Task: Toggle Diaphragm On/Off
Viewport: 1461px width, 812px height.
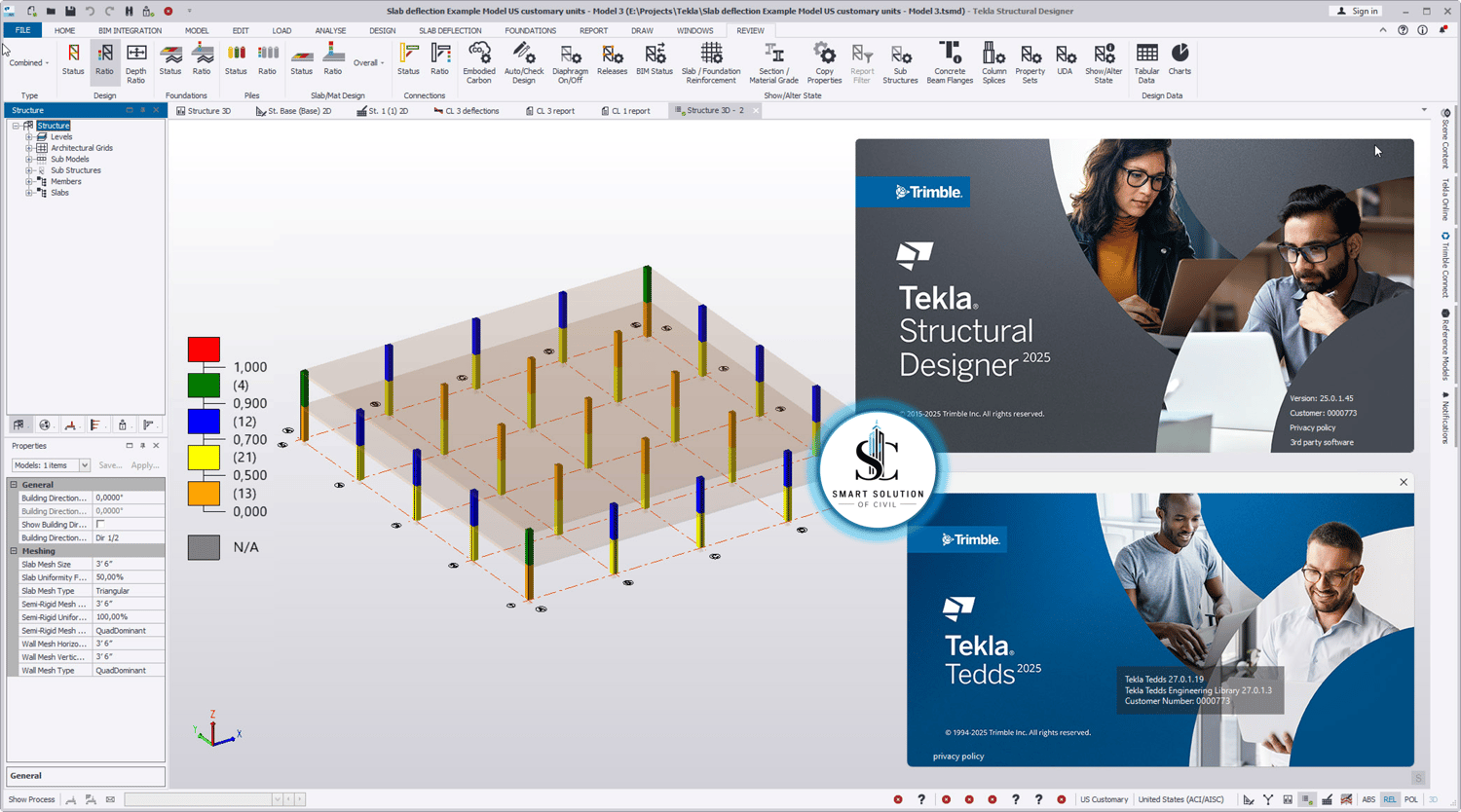Action: coord(570,63)
